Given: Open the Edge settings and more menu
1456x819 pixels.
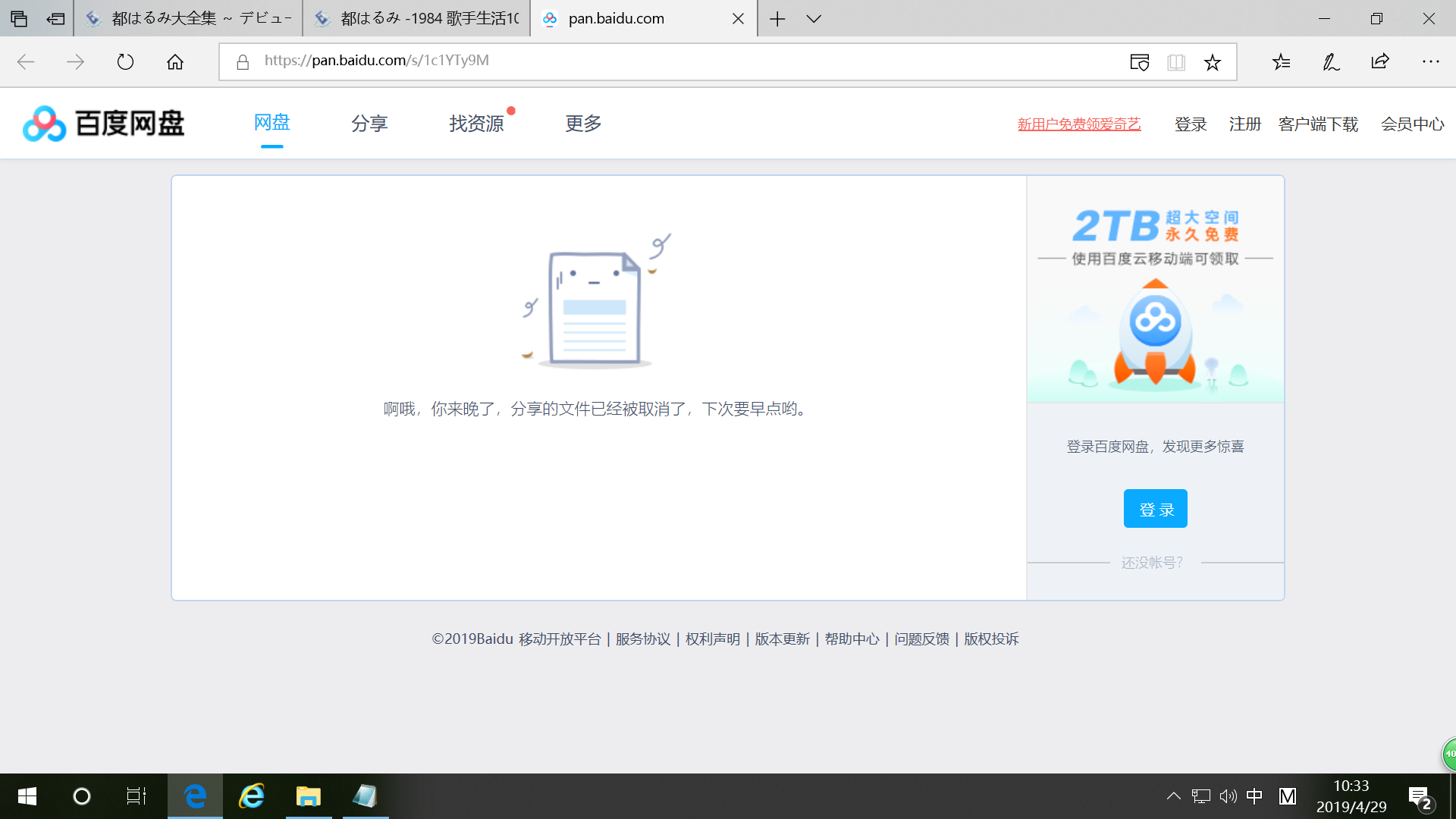Looking at the screenshot, I should pyautogui.click(x=1430, y=61).
